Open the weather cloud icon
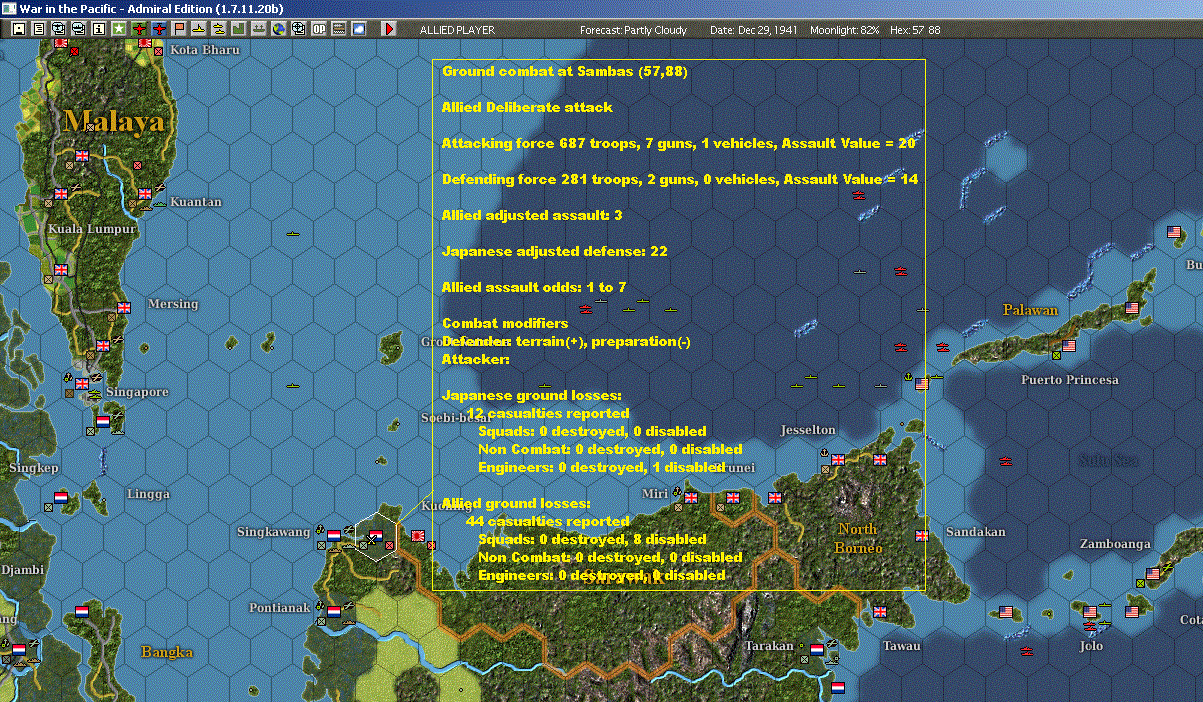The width and height of the screenshot is (1203, 702). click(358, 30)
